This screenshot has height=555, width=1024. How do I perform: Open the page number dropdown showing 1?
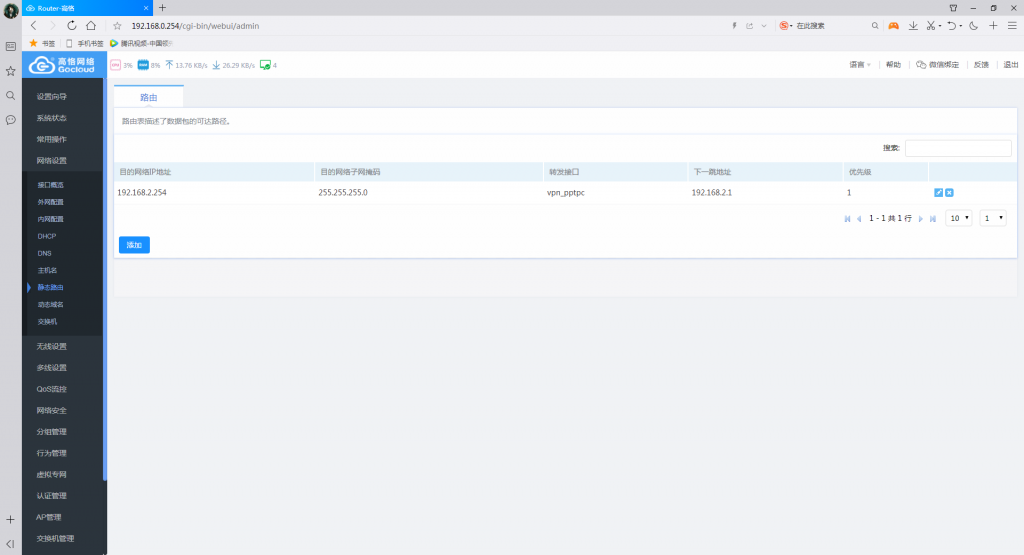[993, 218]
